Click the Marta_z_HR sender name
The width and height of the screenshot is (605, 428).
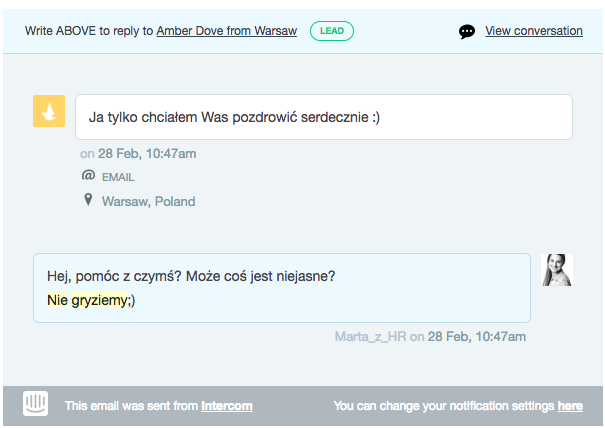point(370,337)
